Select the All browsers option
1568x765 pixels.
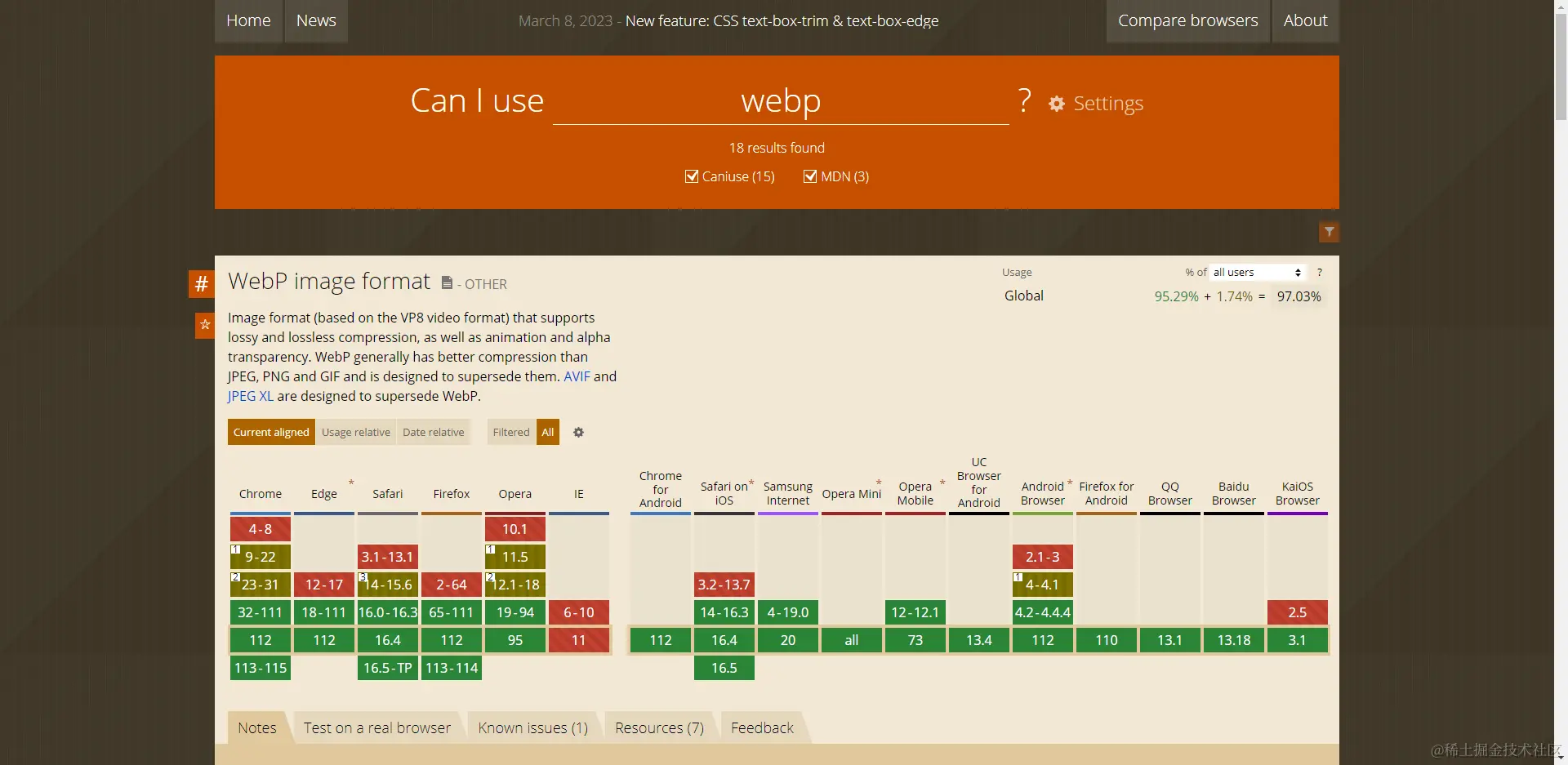tap(548, 432)
